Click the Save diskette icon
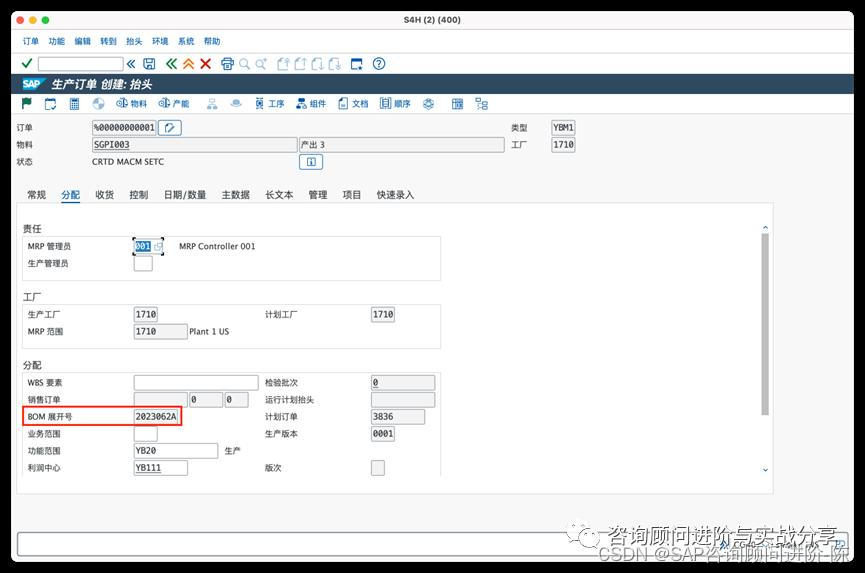 tap(149, 64)
